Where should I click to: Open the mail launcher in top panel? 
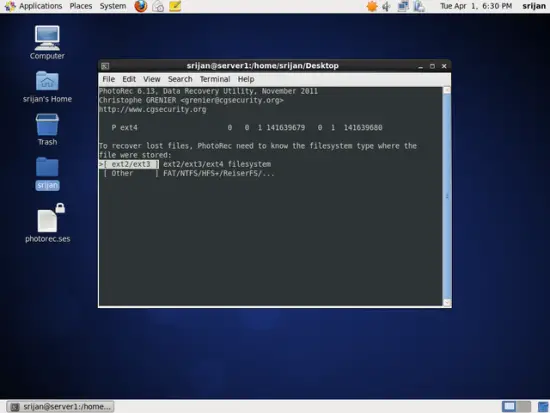coord(158,6)
